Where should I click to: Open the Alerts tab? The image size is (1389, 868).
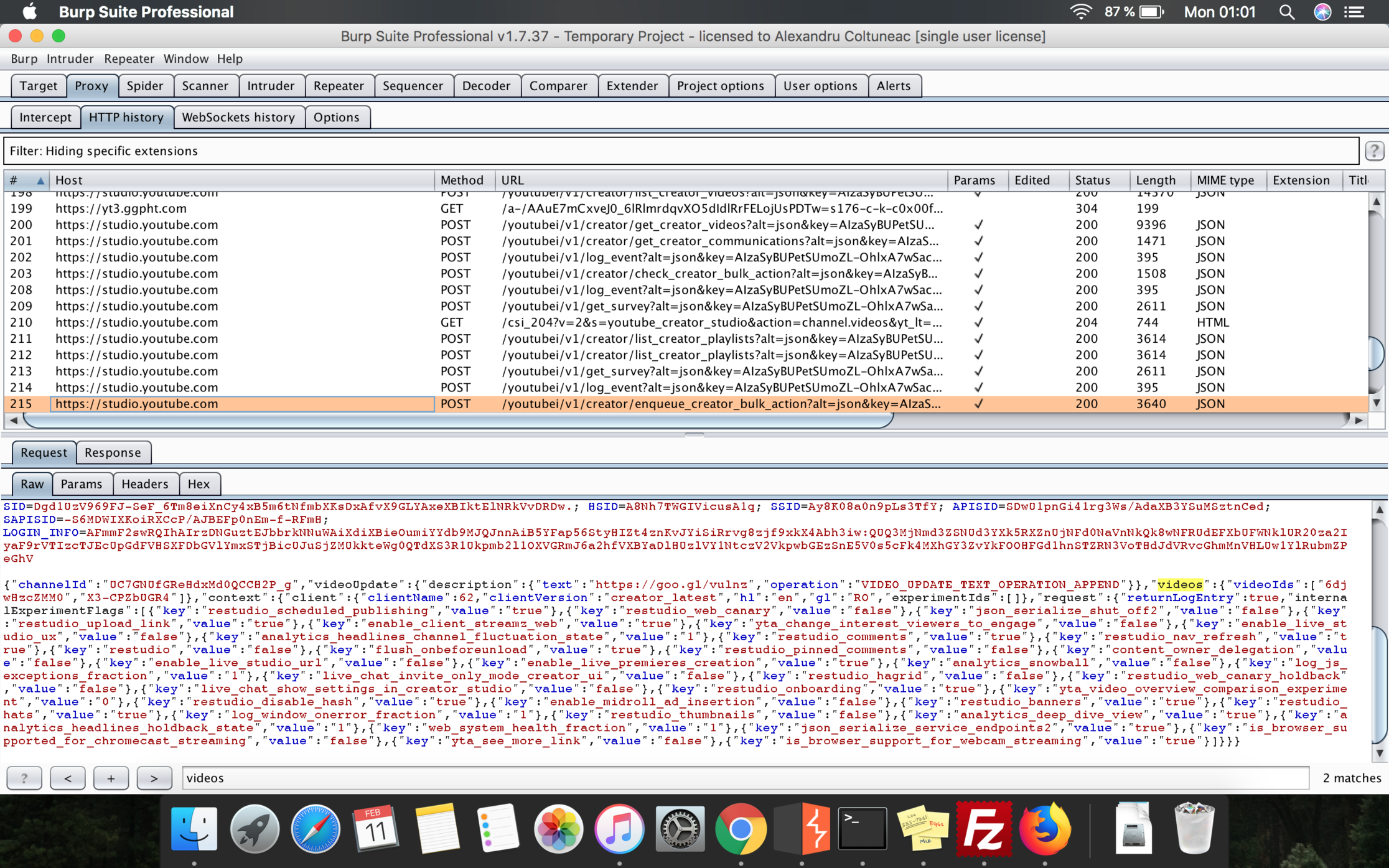[x=894, y=86]
